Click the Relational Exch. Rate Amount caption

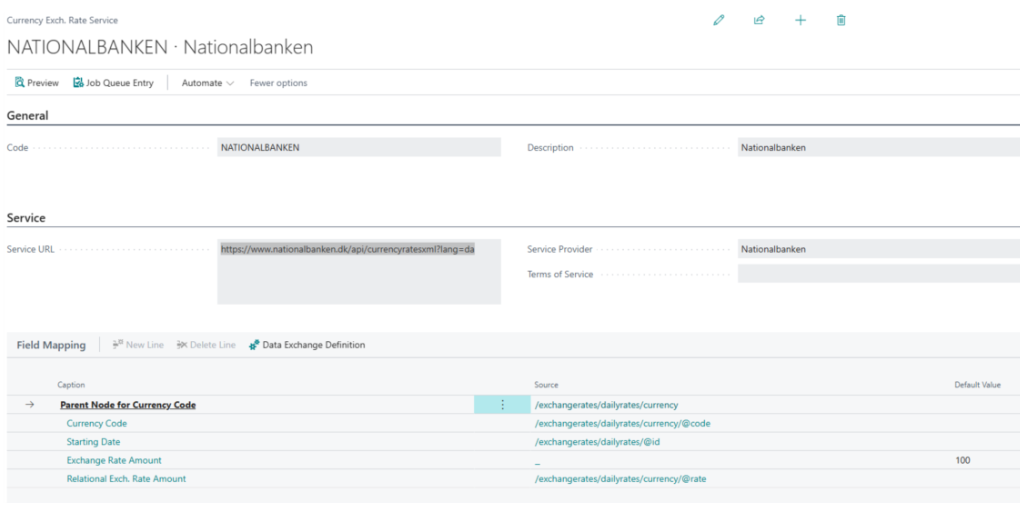point(126,479)
